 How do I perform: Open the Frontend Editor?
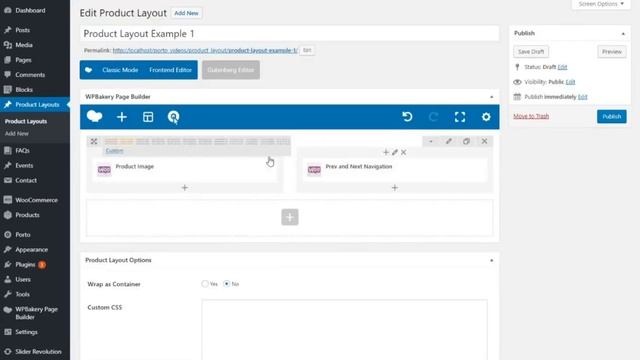(x=170, y=70)
